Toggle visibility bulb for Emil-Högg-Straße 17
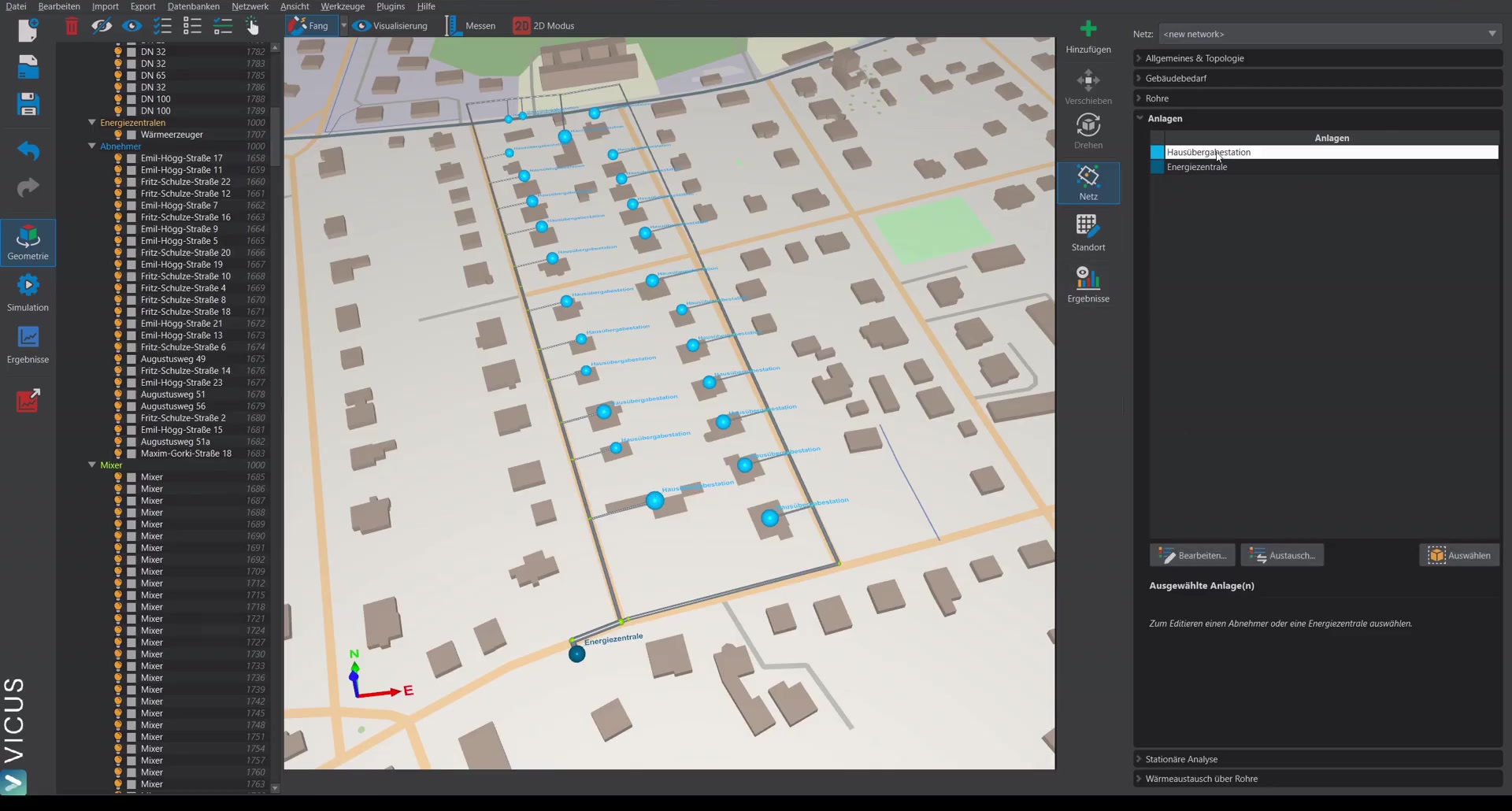 point(118,158)
